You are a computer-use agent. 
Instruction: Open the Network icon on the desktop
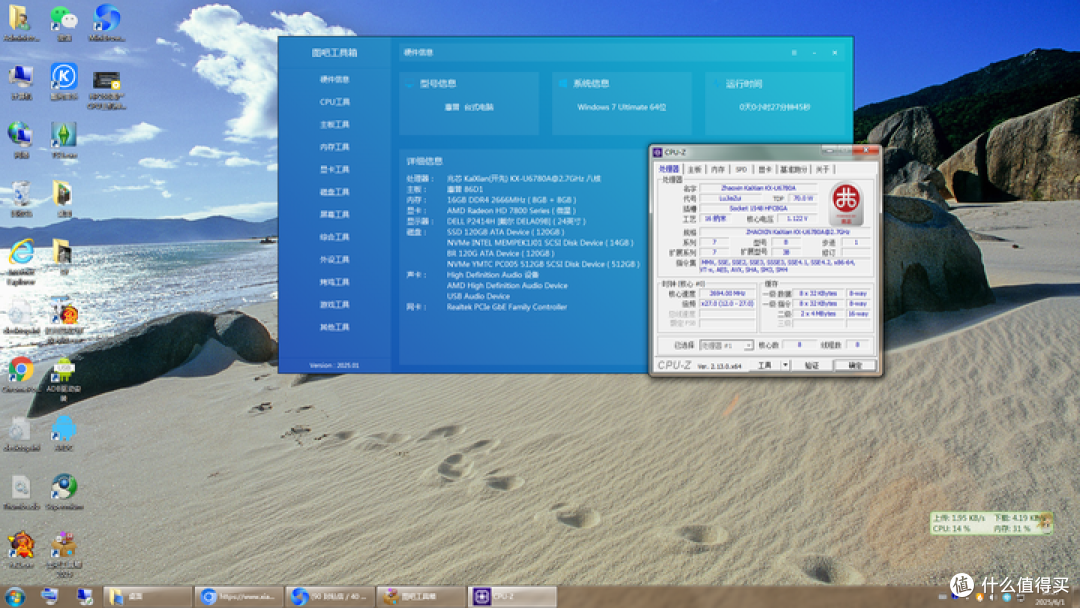(x=21, y=140)
